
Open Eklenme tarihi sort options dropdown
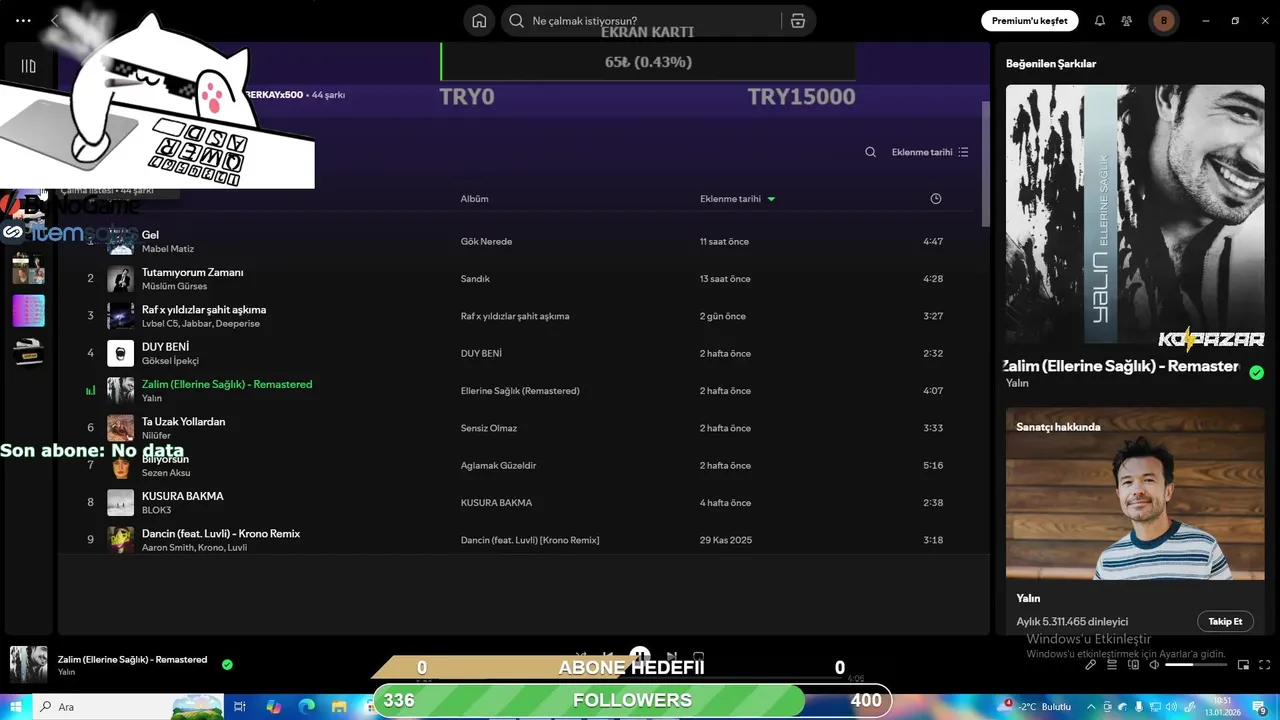click(x=930, y=152)
